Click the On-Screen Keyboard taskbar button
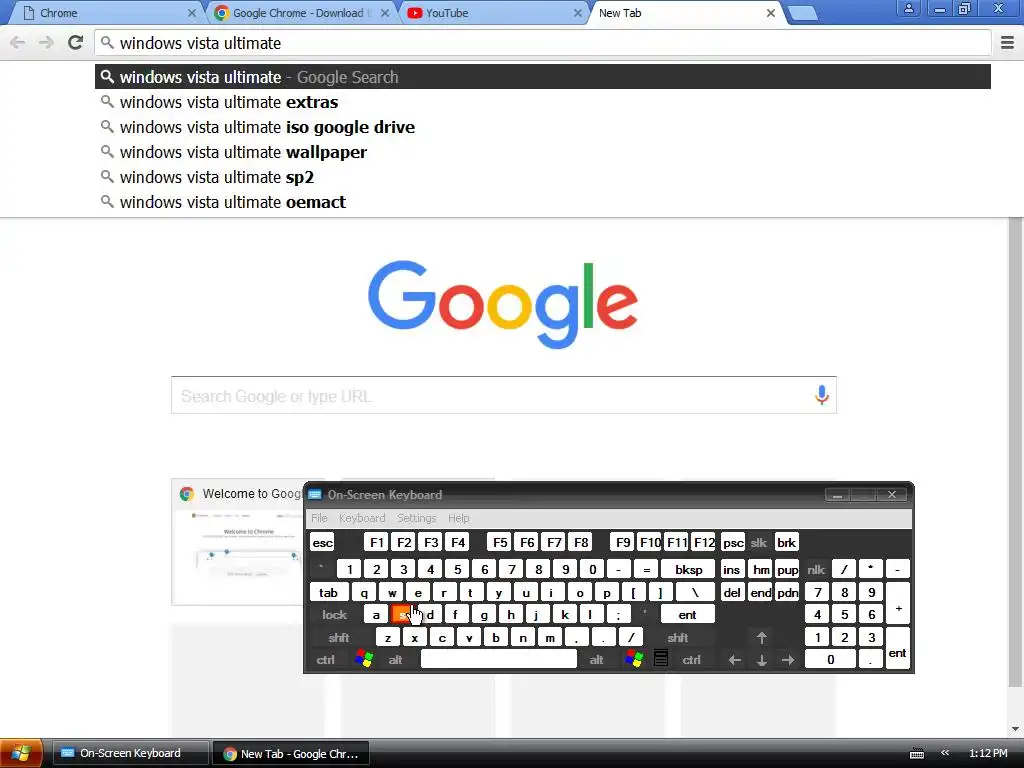 131,753
